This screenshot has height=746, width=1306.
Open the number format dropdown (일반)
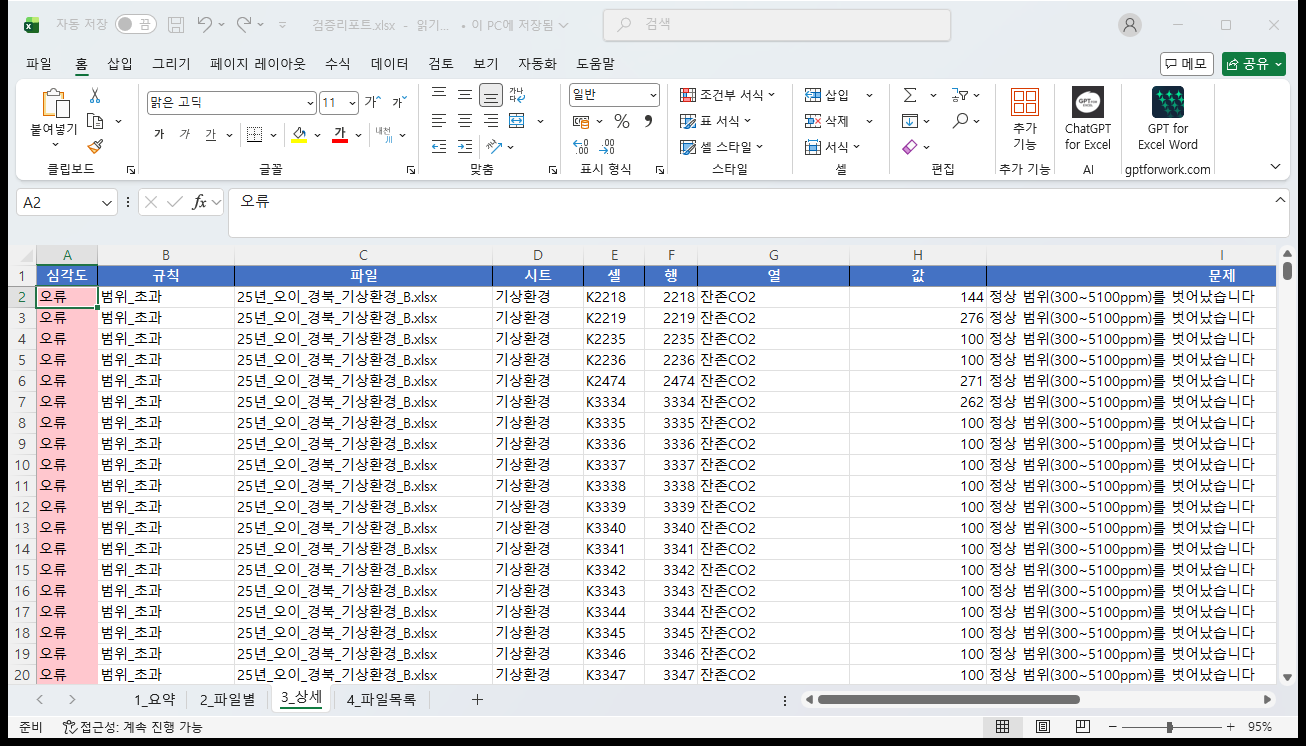(x=653, y=95)
